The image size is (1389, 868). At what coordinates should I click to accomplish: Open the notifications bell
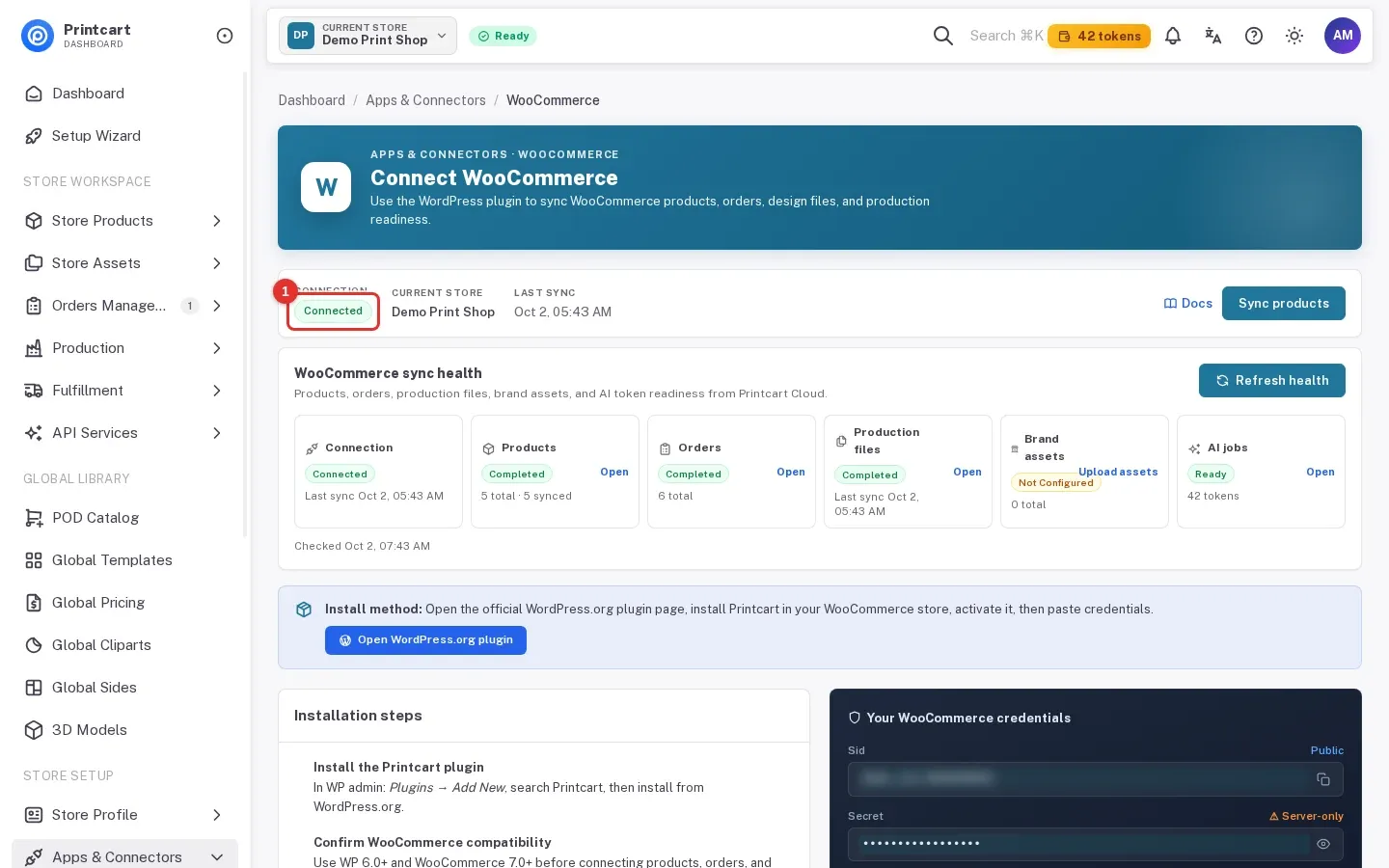[1173, 36]
